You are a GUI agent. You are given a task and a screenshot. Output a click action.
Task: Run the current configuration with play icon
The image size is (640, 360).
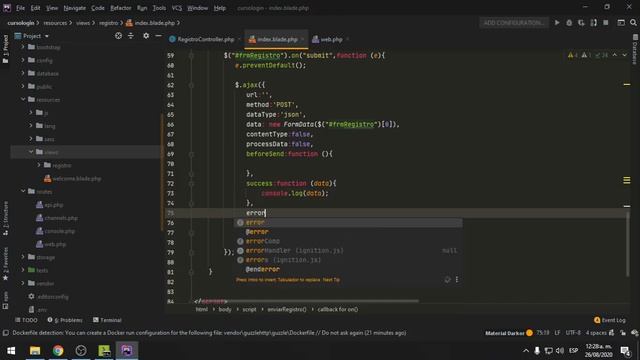pos(557,23)
